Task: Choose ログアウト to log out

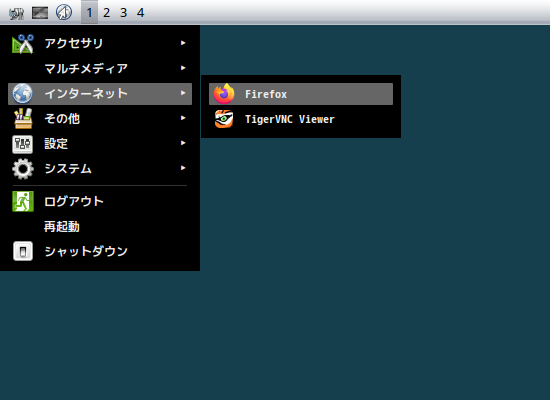Action: coord(100,201)
